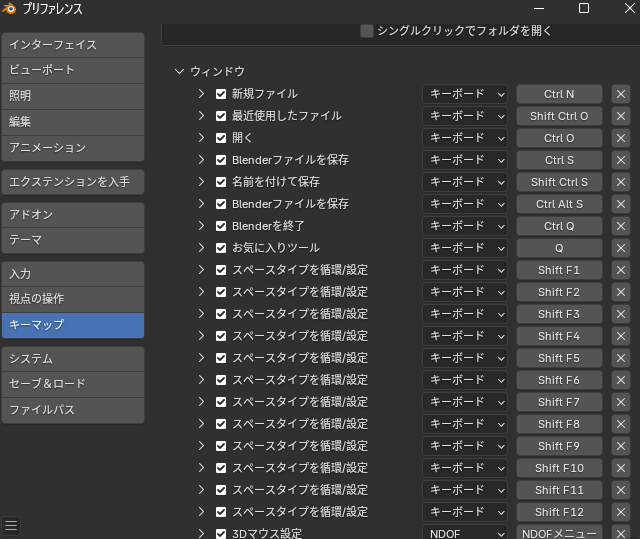Open the hamburger menu at bottom left
The image size is (640, 539).
pyautogui.click(x=11, y=525)
